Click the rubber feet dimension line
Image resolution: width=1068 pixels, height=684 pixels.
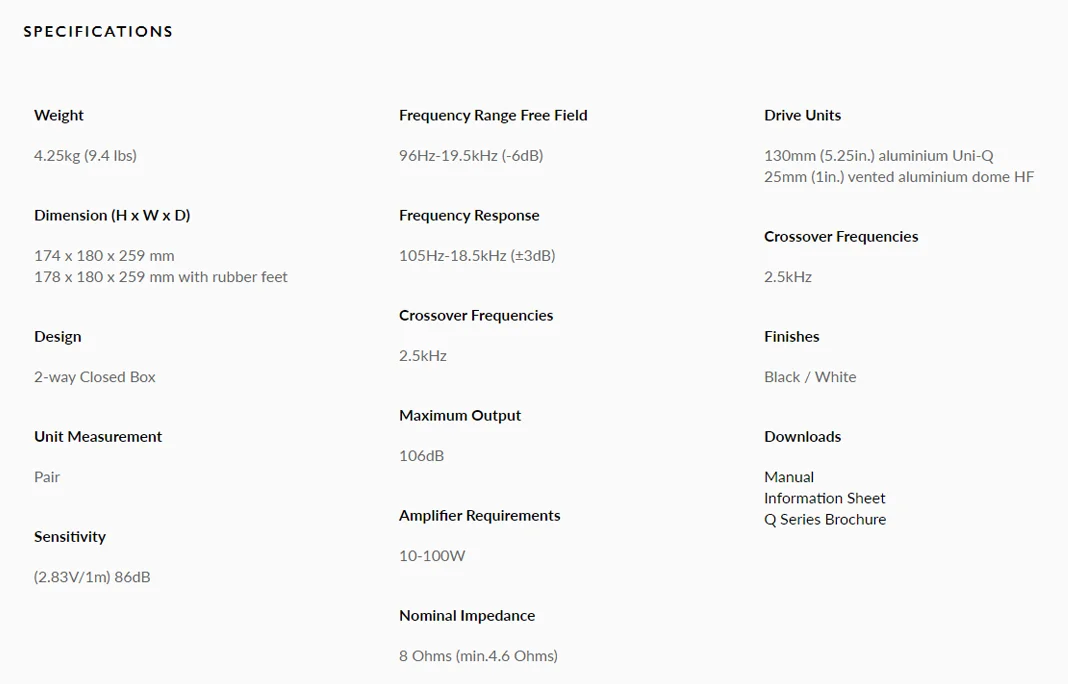(x=161, y=277)
